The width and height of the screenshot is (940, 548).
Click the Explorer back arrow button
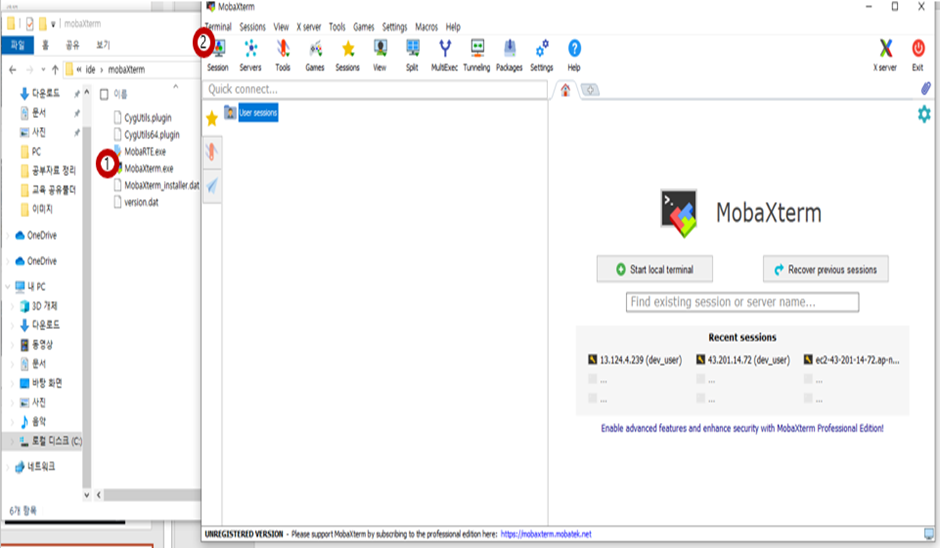(x=13, y=70)
